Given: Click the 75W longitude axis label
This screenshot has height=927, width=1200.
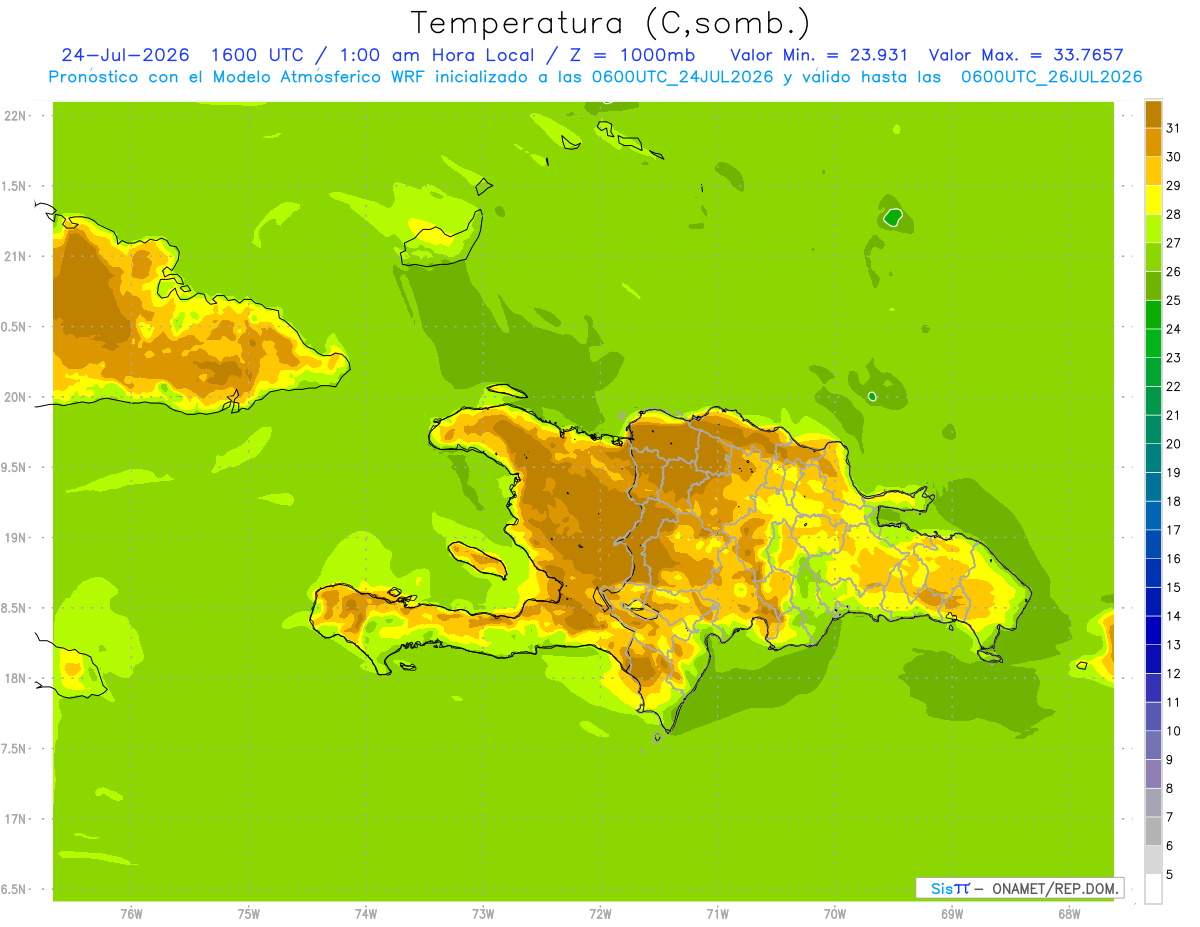Looking at the screenshot, I should click(x=249, y=914).
